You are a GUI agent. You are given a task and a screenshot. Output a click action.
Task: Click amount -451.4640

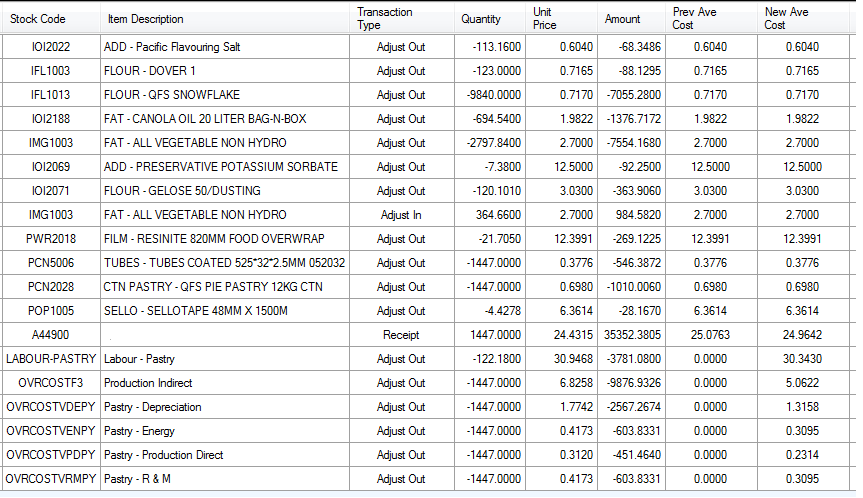[631, 455]
